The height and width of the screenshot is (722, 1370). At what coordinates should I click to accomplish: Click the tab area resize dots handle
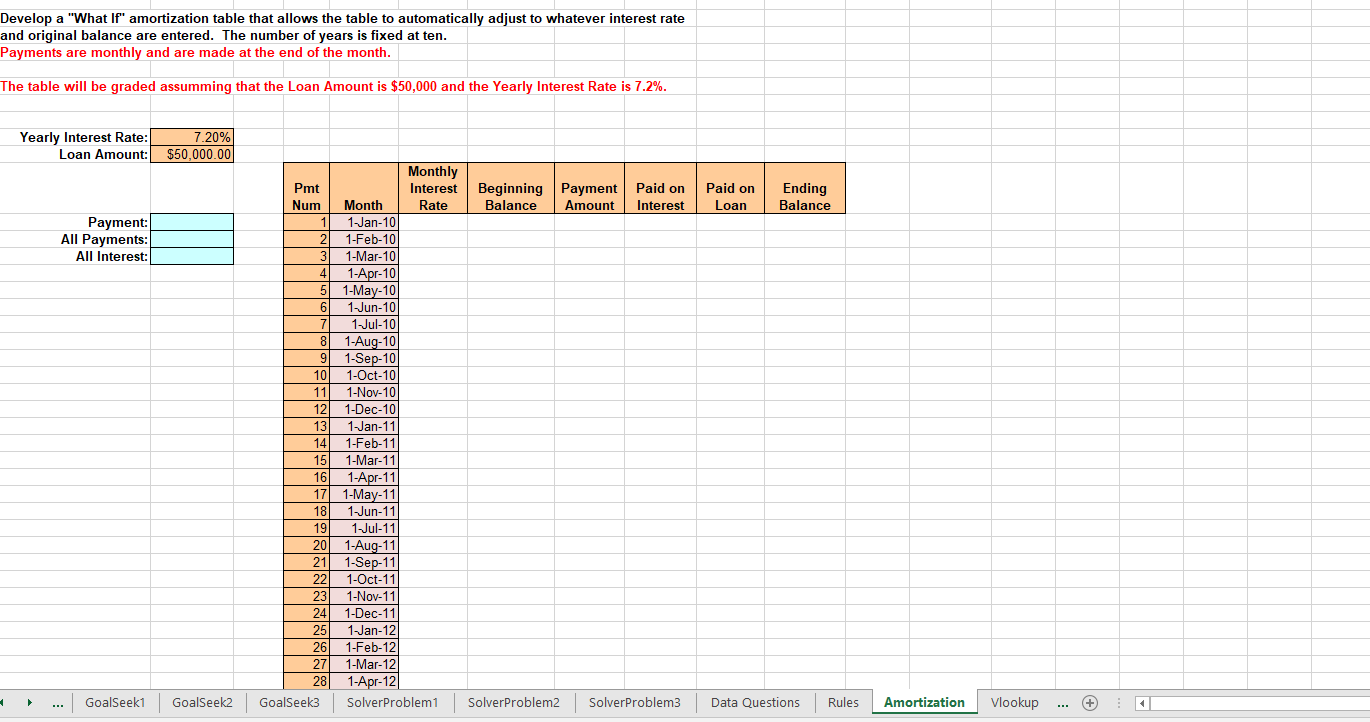tap(1119, 703)
